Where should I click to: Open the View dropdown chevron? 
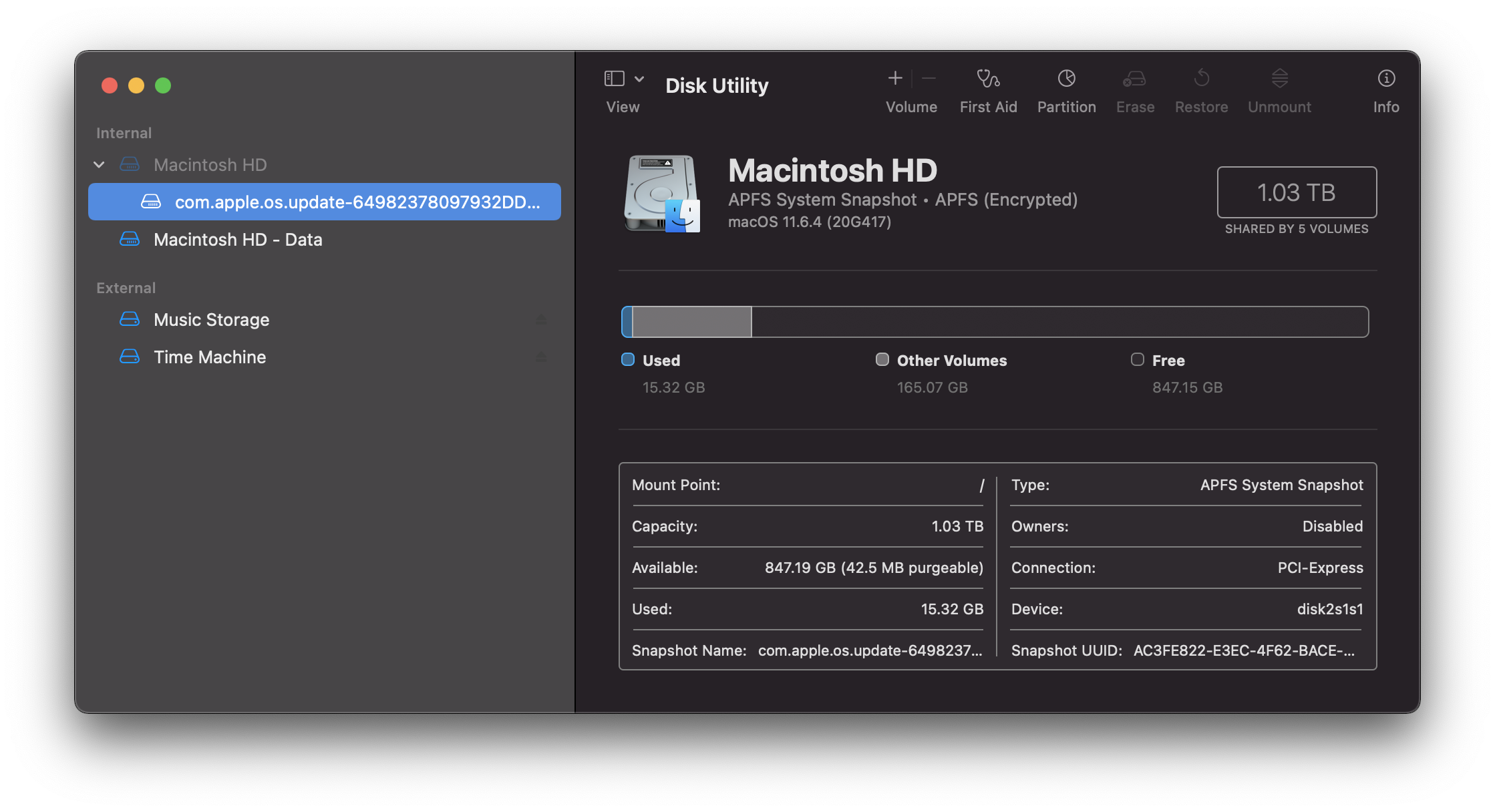[639, 79]
